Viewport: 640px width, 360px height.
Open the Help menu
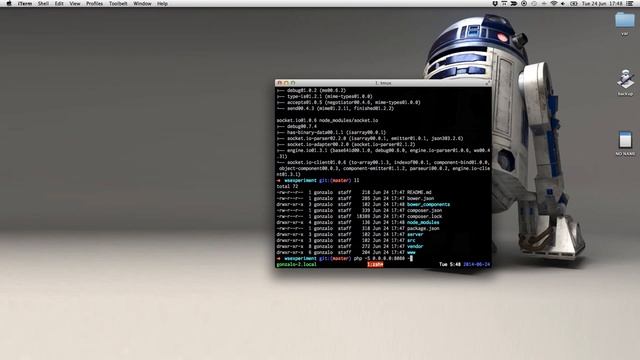pos(162,4)
